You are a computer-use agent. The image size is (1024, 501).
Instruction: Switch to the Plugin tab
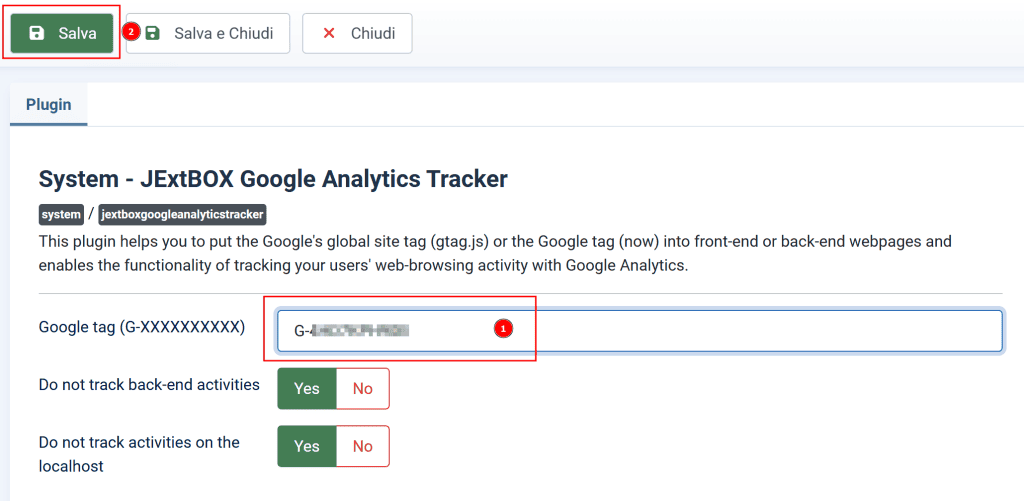[x=48, y=104]
